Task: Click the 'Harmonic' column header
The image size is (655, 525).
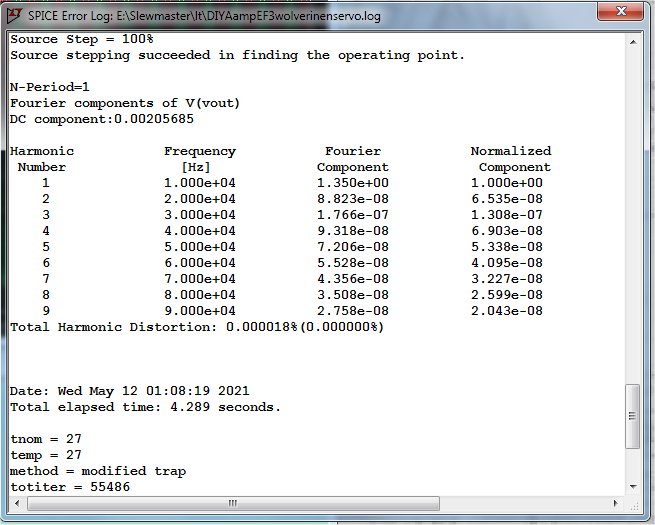Action: coord(42,151)
